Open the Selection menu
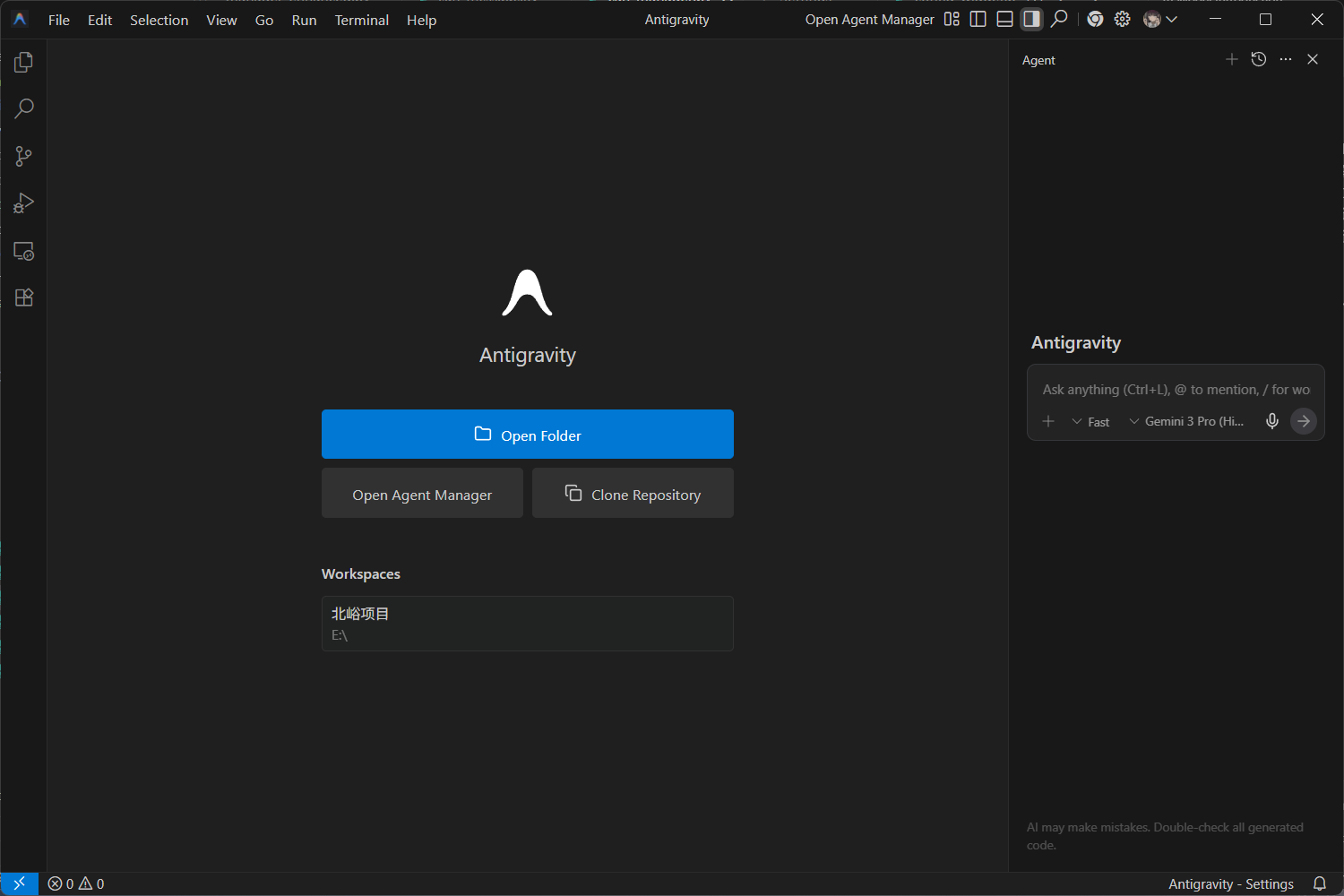 [x=159, y=20]
